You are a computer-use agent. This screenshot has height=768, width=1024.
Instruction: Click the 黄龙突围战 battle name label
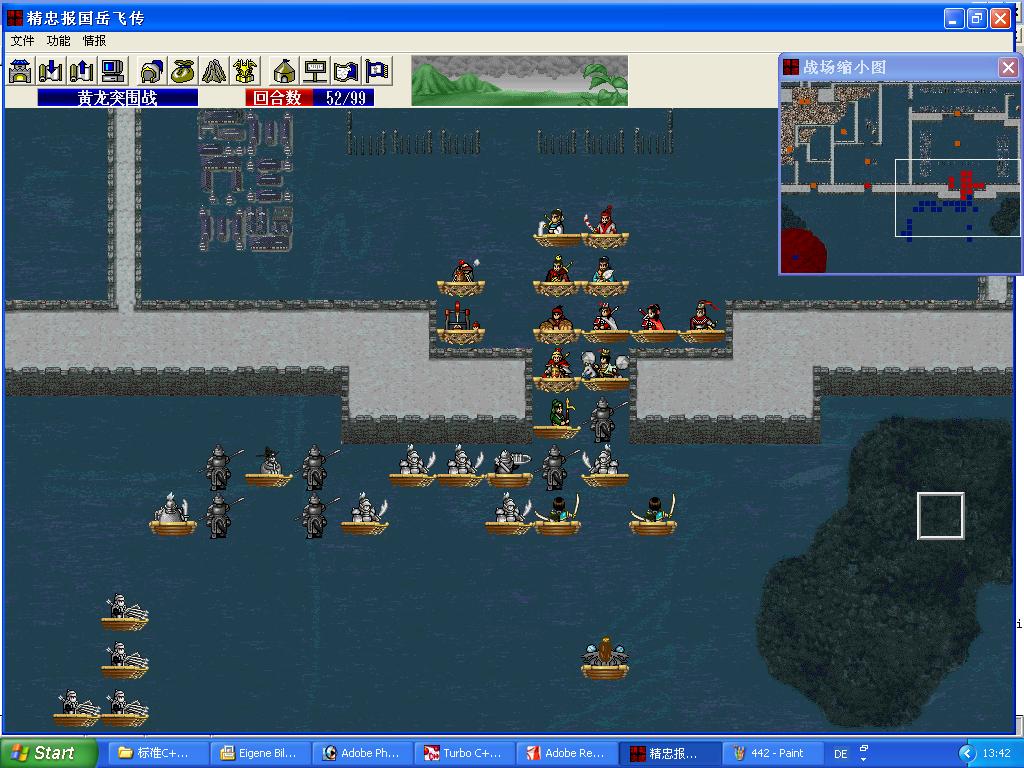(x=118, y=98)
